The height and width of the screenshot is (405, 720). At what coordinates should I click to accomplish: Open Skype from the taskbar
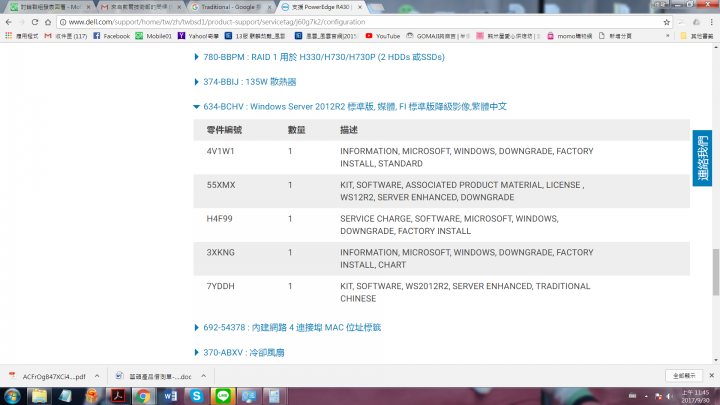coord(197,396)
